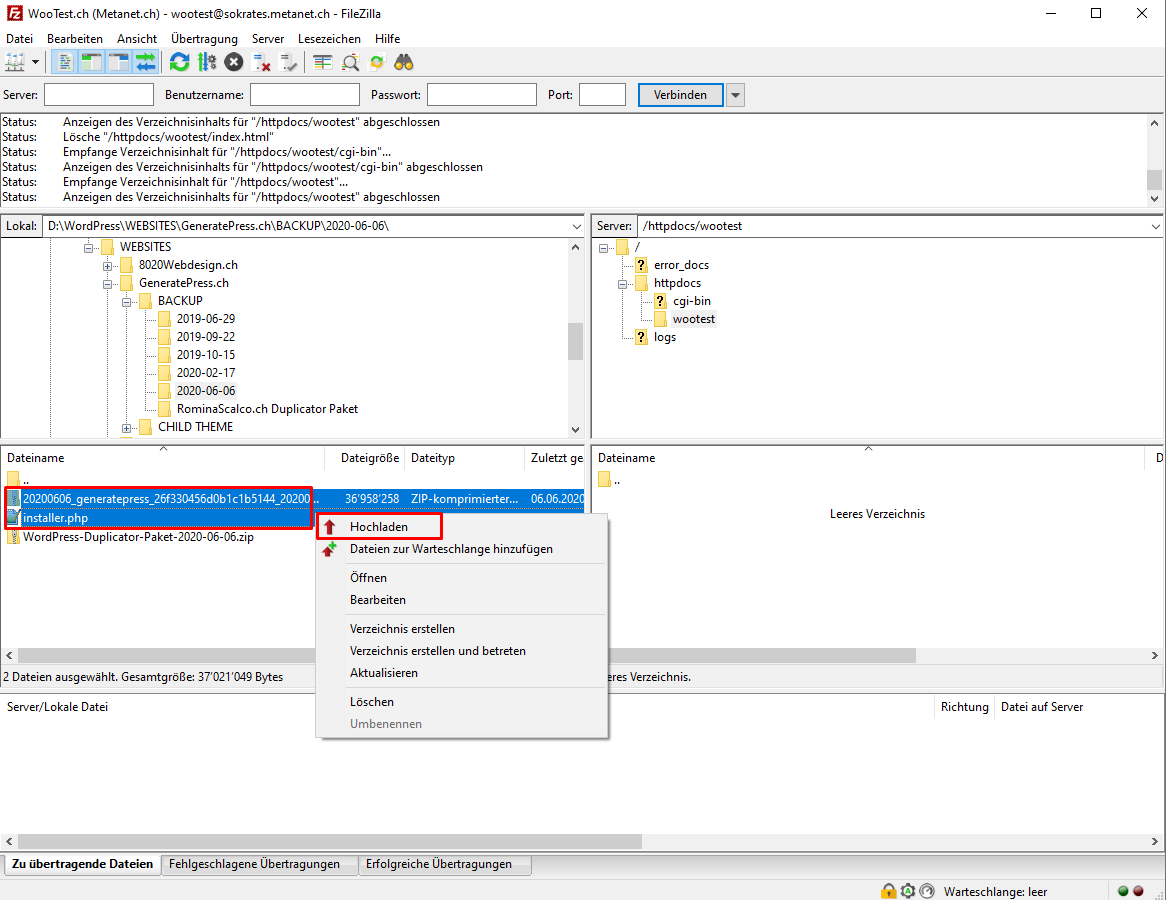The image size is (1166, 900).
Task: Toggle synchronized browsing
Action: [x=377, y=62]
